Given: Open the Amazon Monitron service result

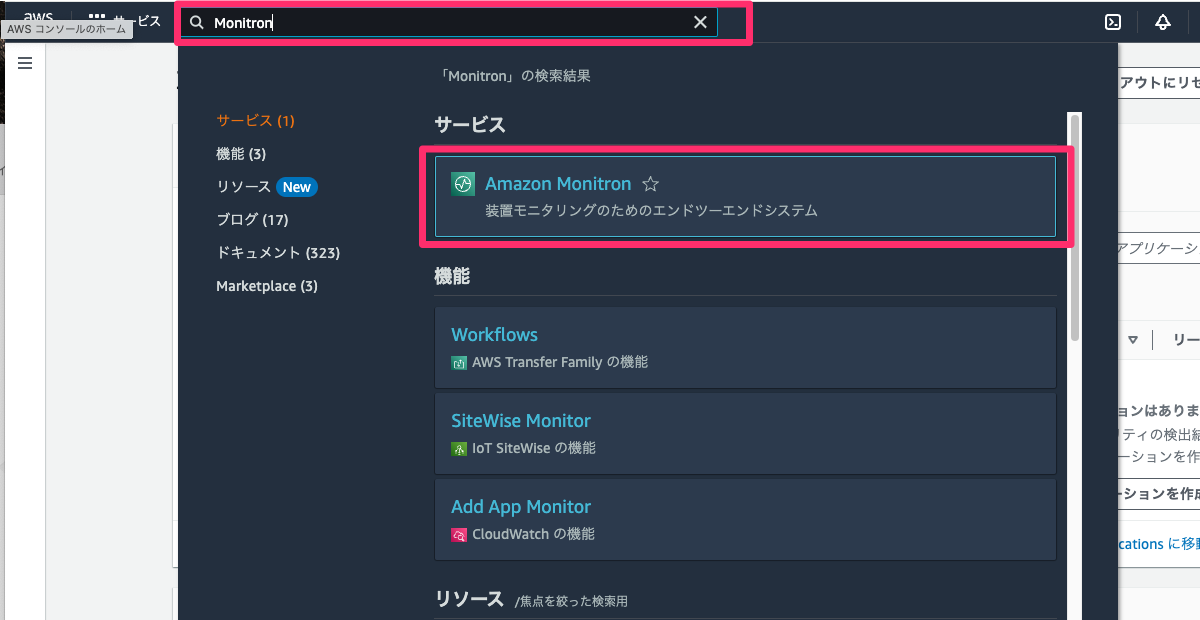Looking at the screenshot, I should (745, 196).
